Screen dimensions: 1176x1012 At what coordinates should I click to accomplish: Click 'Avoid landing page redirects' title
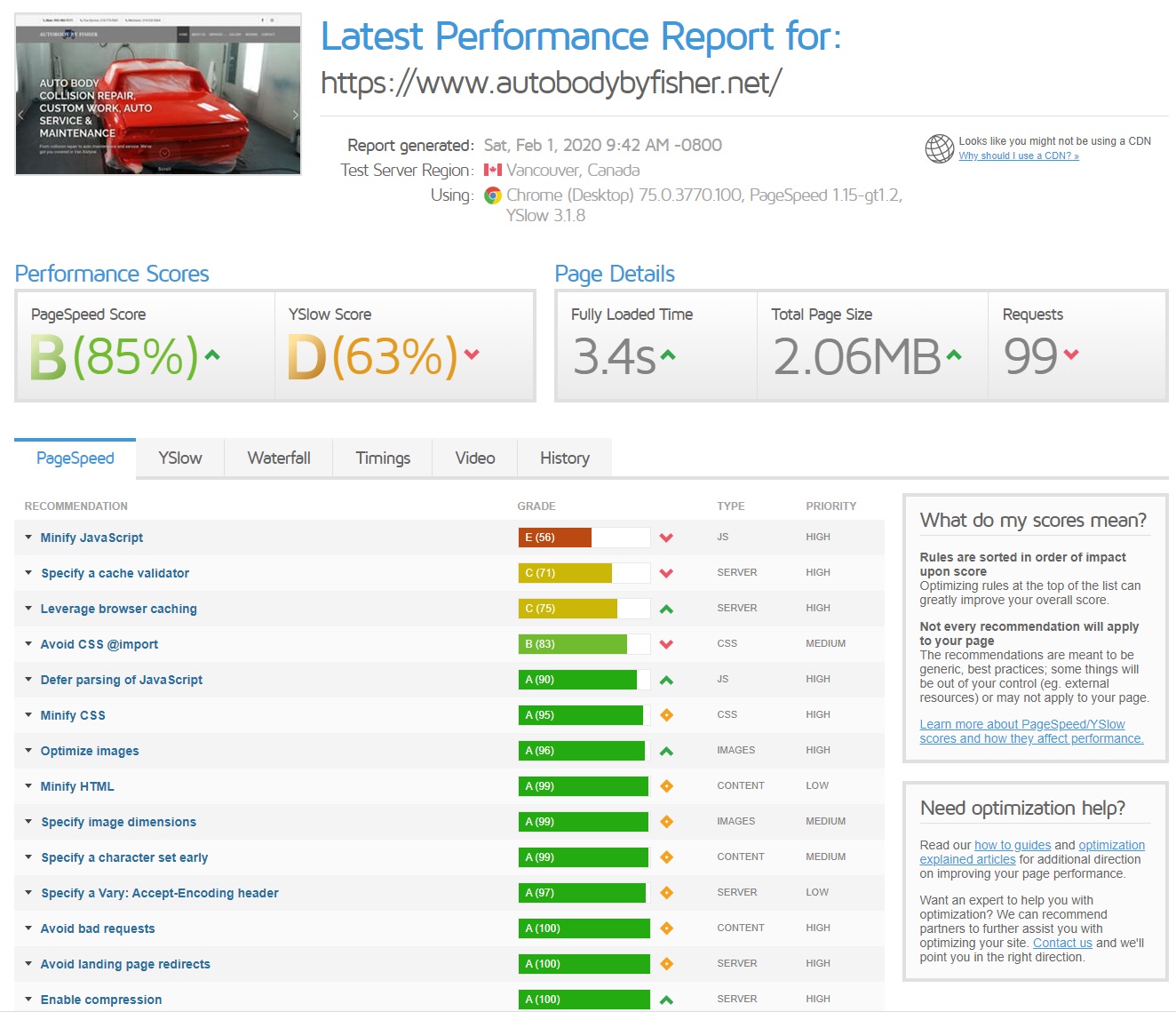pos(125,964)
